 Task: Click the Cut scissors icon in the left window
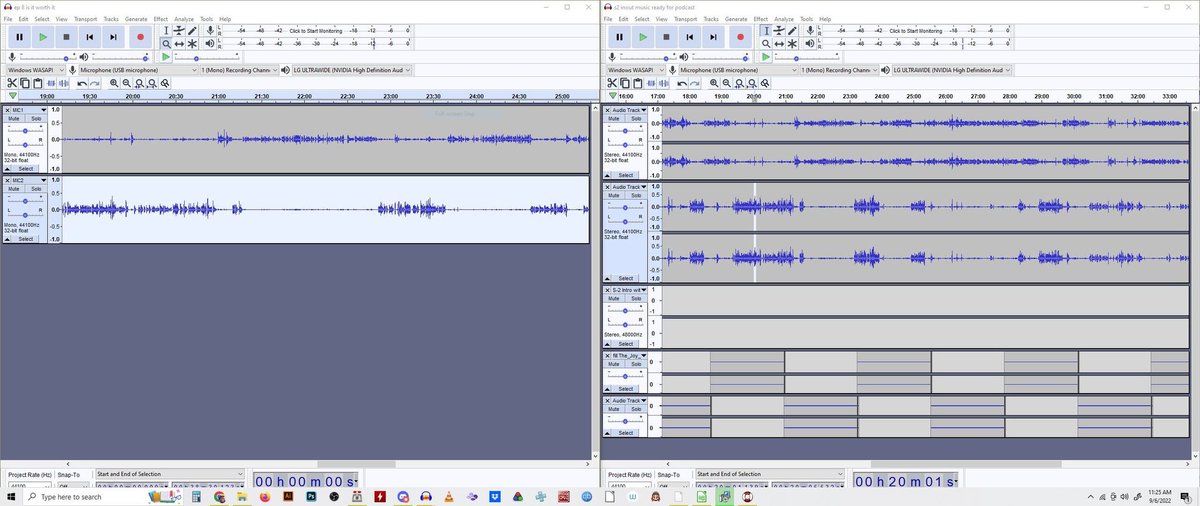(11, 83)
